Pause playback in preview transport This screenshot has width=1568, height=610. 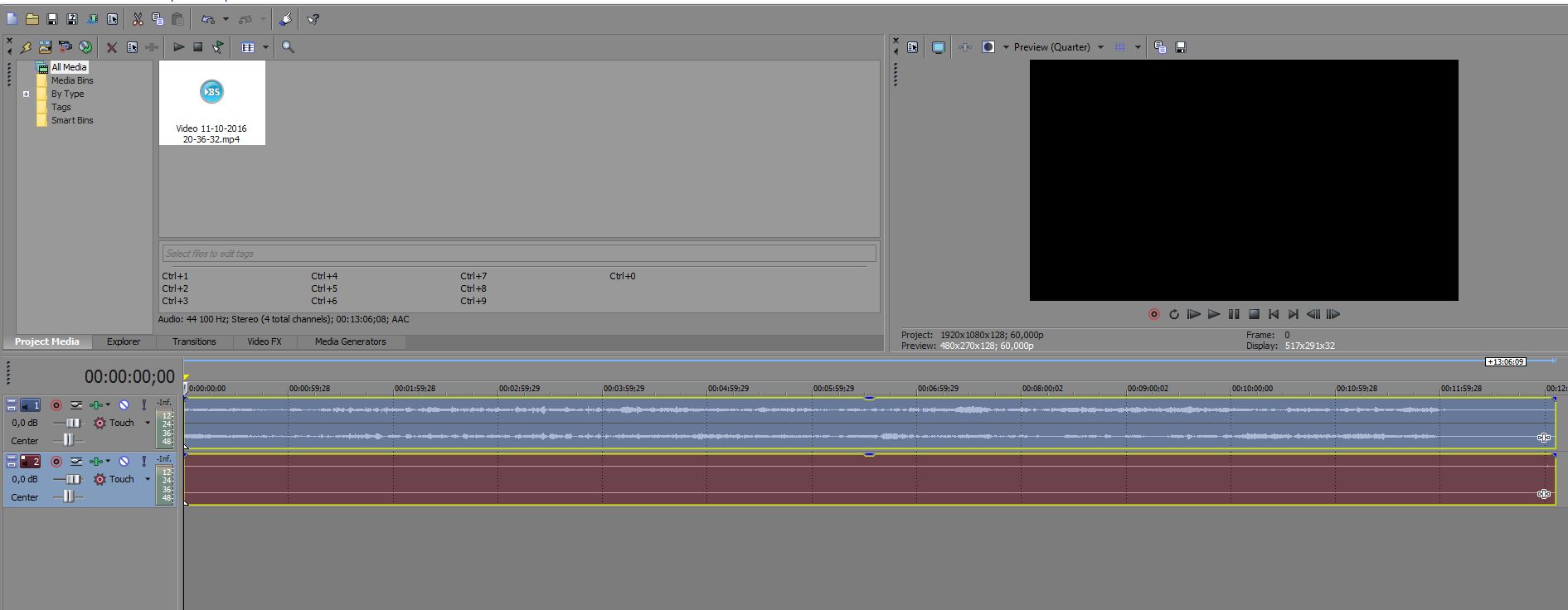pyautogui.click(x=1234, y=314)
